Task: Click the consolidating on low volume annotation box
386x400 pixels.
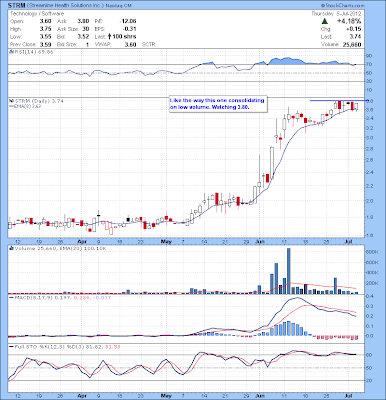Action: pyautogui.click(x=218, y=104)
